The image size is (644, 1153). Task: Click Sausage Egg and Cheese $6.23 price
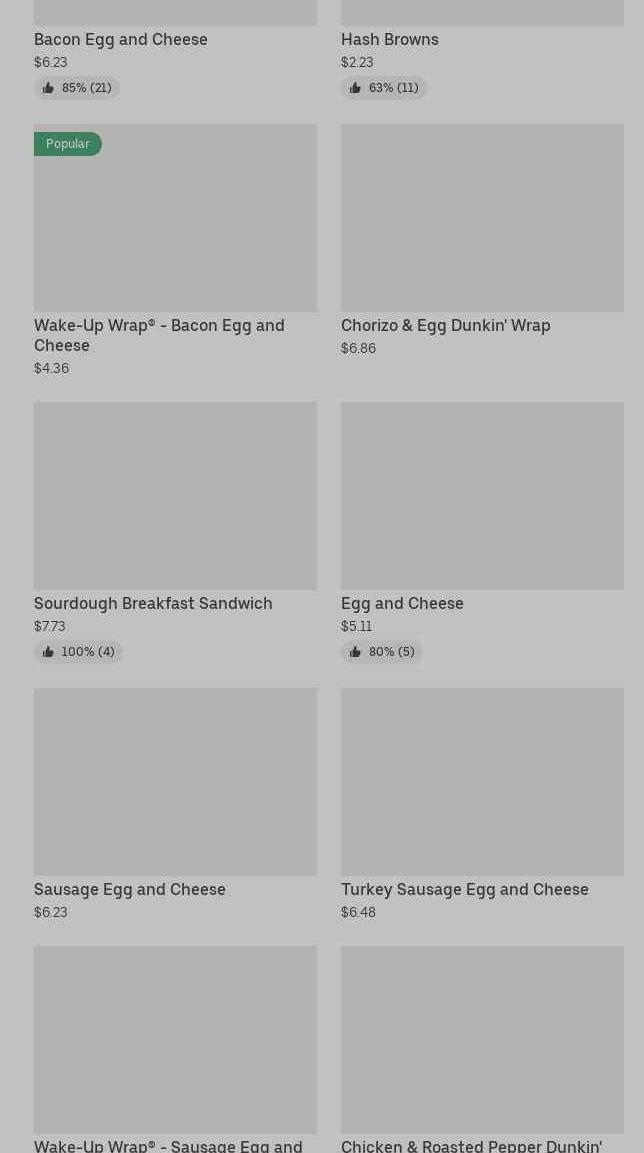pyautogui.click(x=51, y=912)
